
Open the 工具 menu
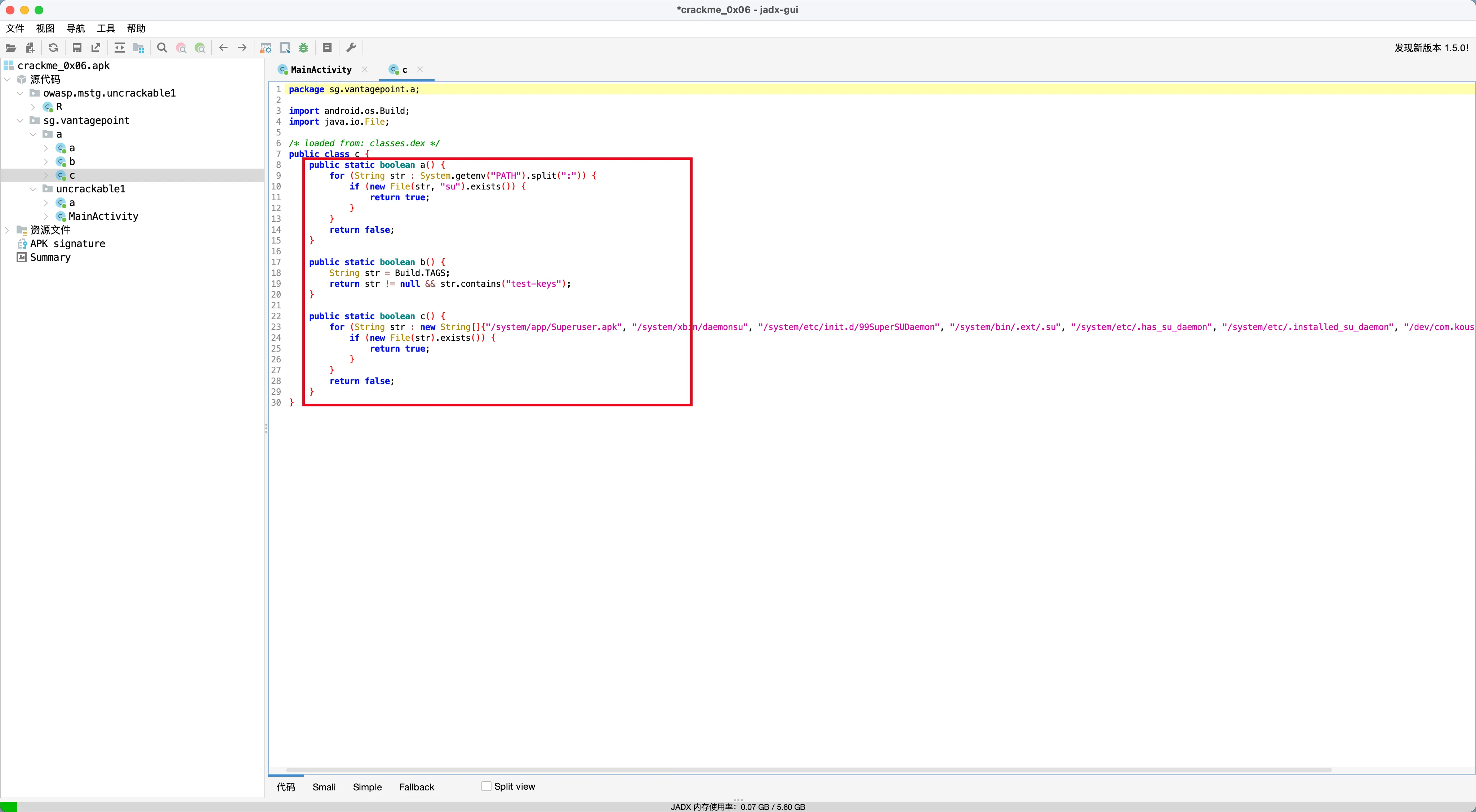point(106,28)
